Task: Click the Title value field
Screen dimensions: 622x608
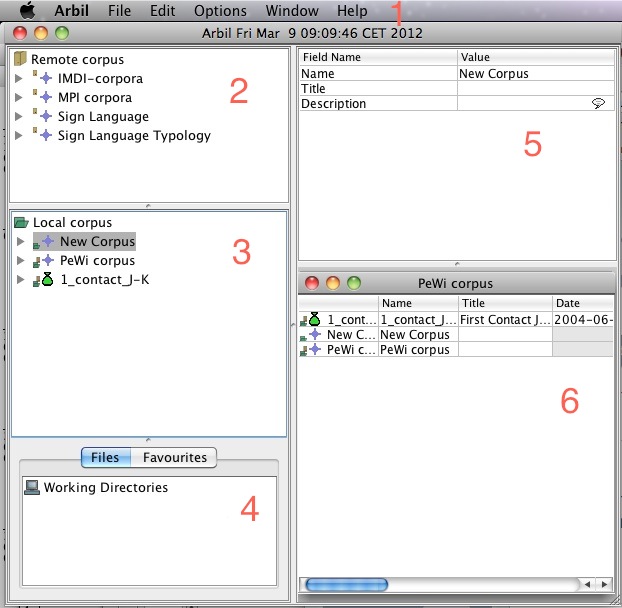Action: click(535, 88)
